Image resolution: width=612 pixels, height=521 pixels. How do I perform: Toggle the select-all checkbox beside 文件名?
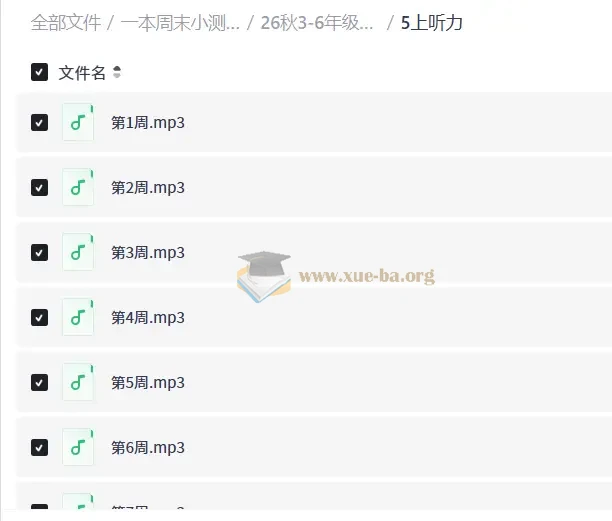coord(39,72)
